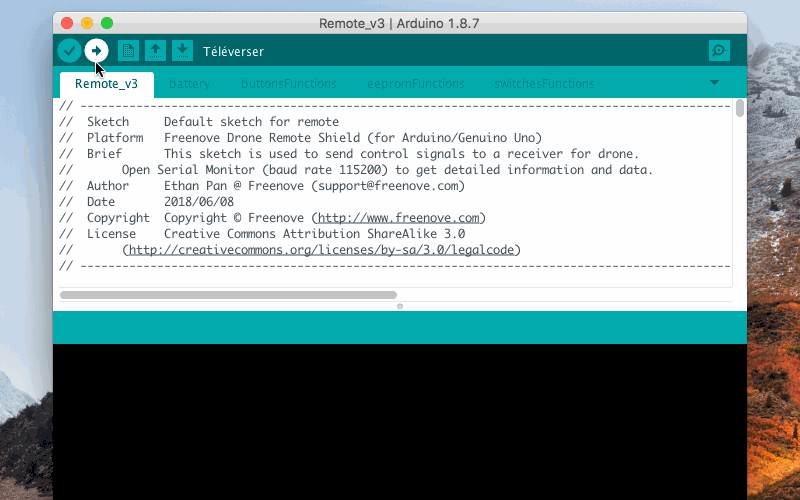800x500 pixels.
Task: Save sketch with down-arrow icon
Action: click(182, 51)
